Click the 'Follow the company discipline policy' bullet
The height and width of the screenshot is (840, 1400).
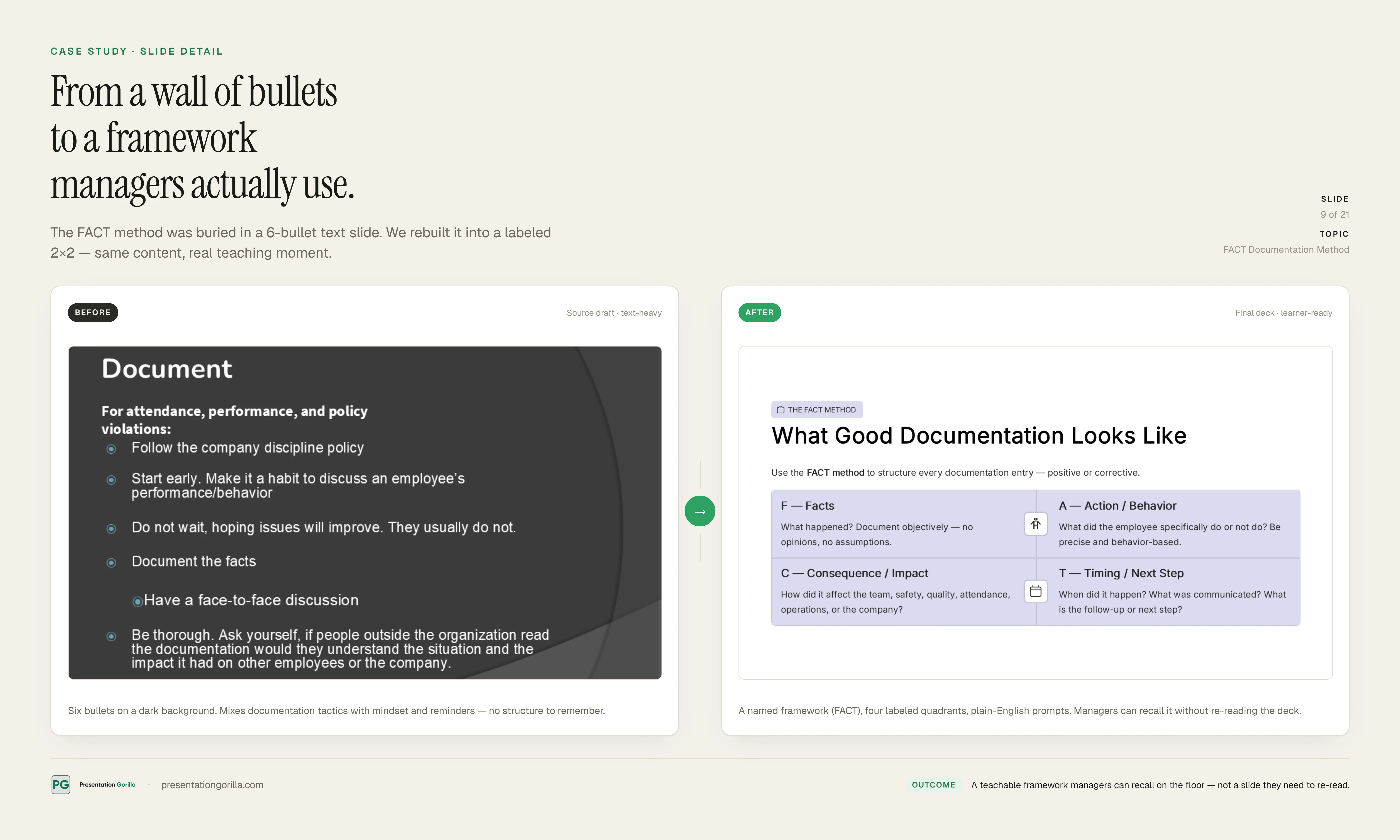247,448
